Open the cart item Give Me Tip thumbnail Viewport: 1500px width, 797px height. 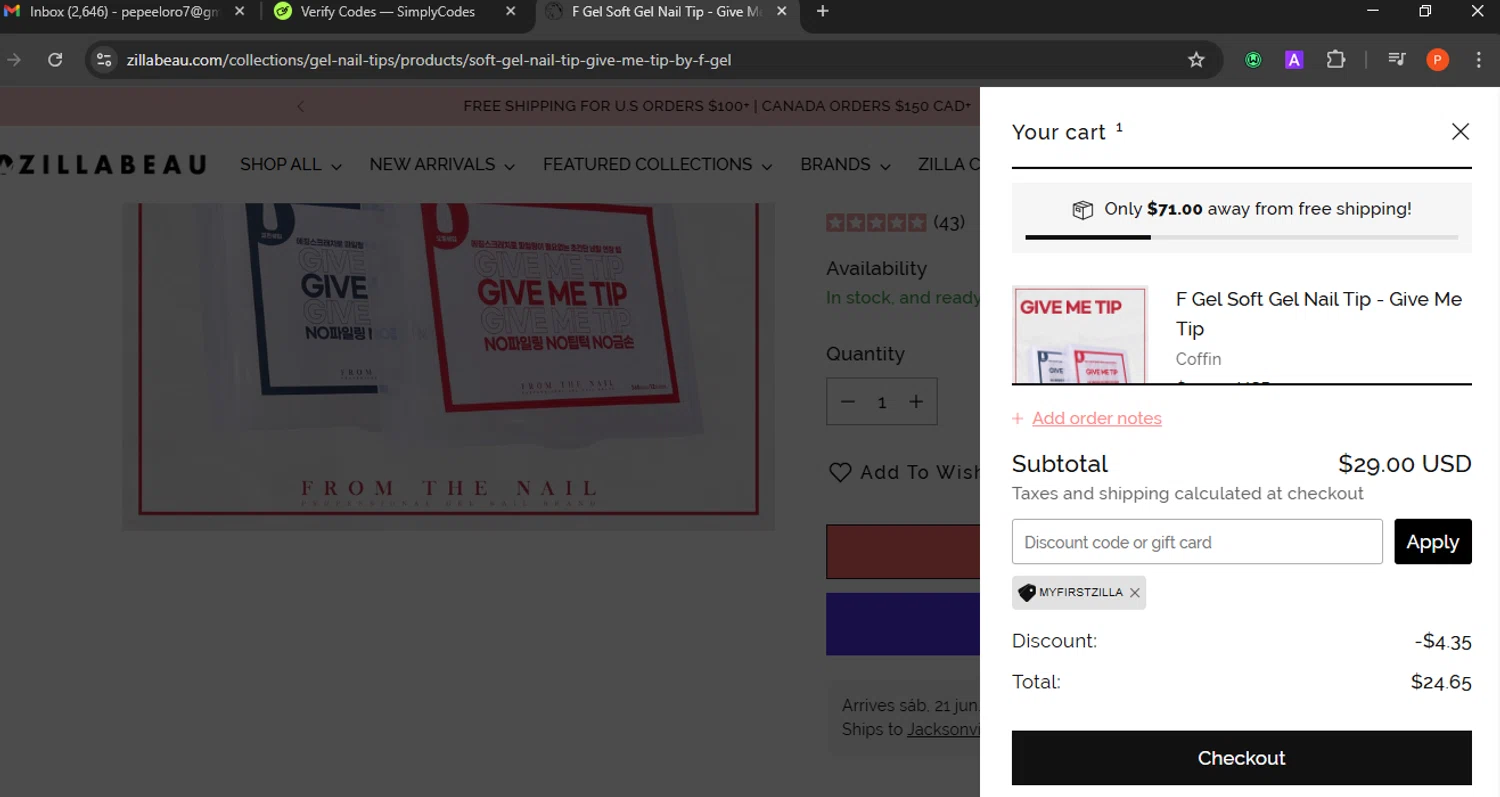(x=1080, y=334)
